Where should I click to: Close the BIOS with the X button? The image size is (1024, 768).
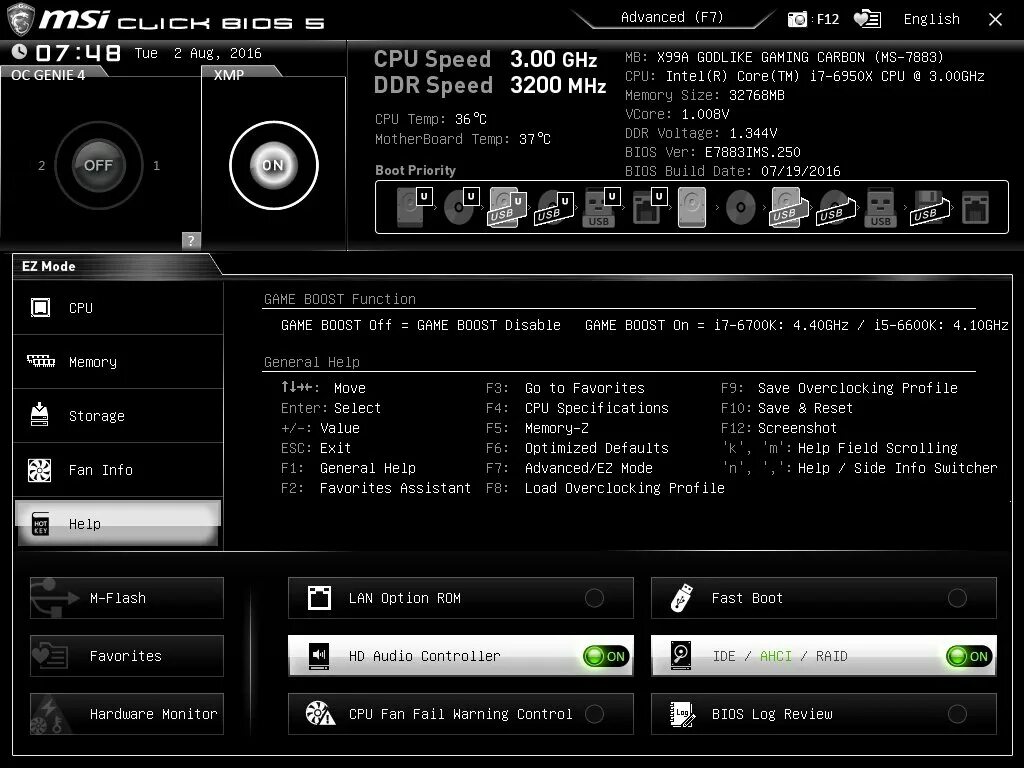click(x=995, y=20)
